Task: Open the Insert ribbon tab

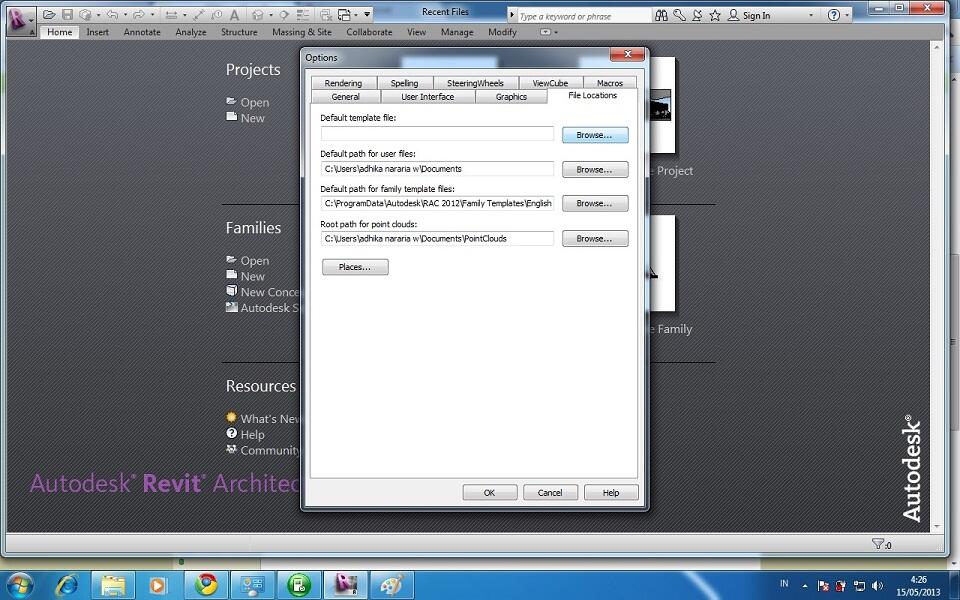Action: pyautogui.click(x=97, y=32)
